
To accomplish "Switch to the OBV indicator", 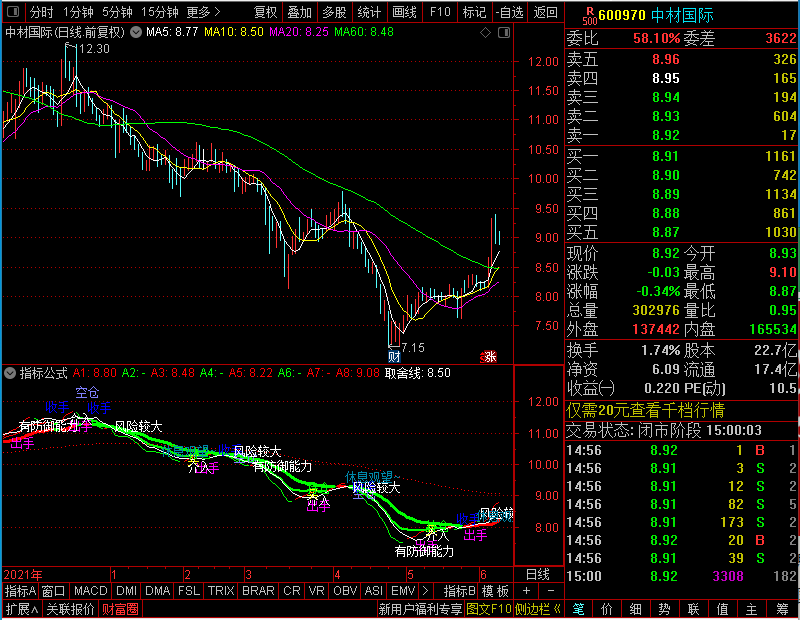I will coord(345,591).
